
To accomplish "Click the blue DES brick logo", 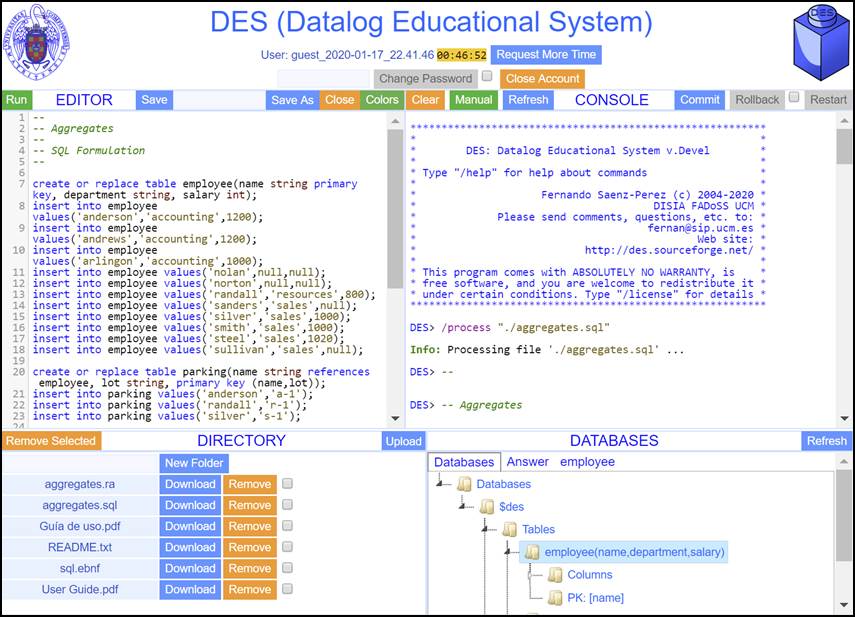I will [821, 44].
